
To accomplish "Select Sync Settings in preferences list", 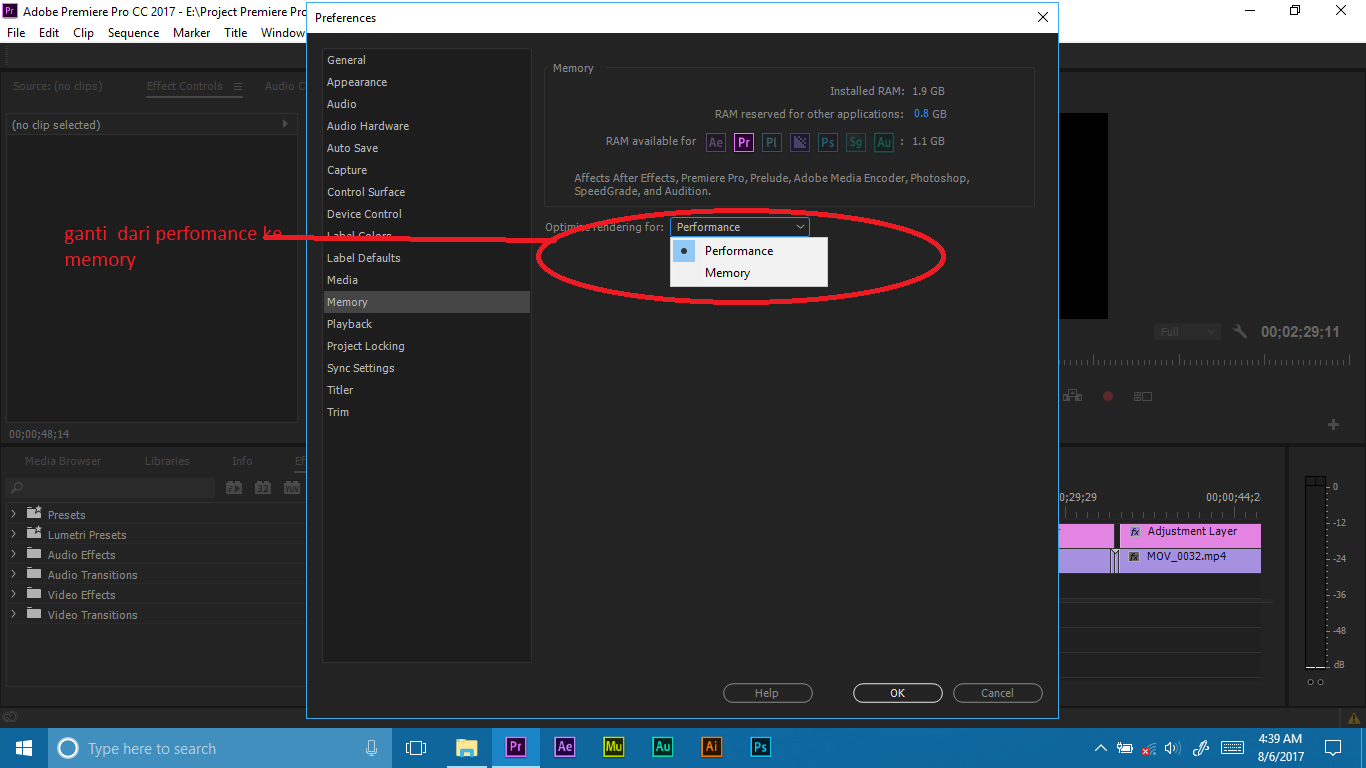I will tap(427, 368).
